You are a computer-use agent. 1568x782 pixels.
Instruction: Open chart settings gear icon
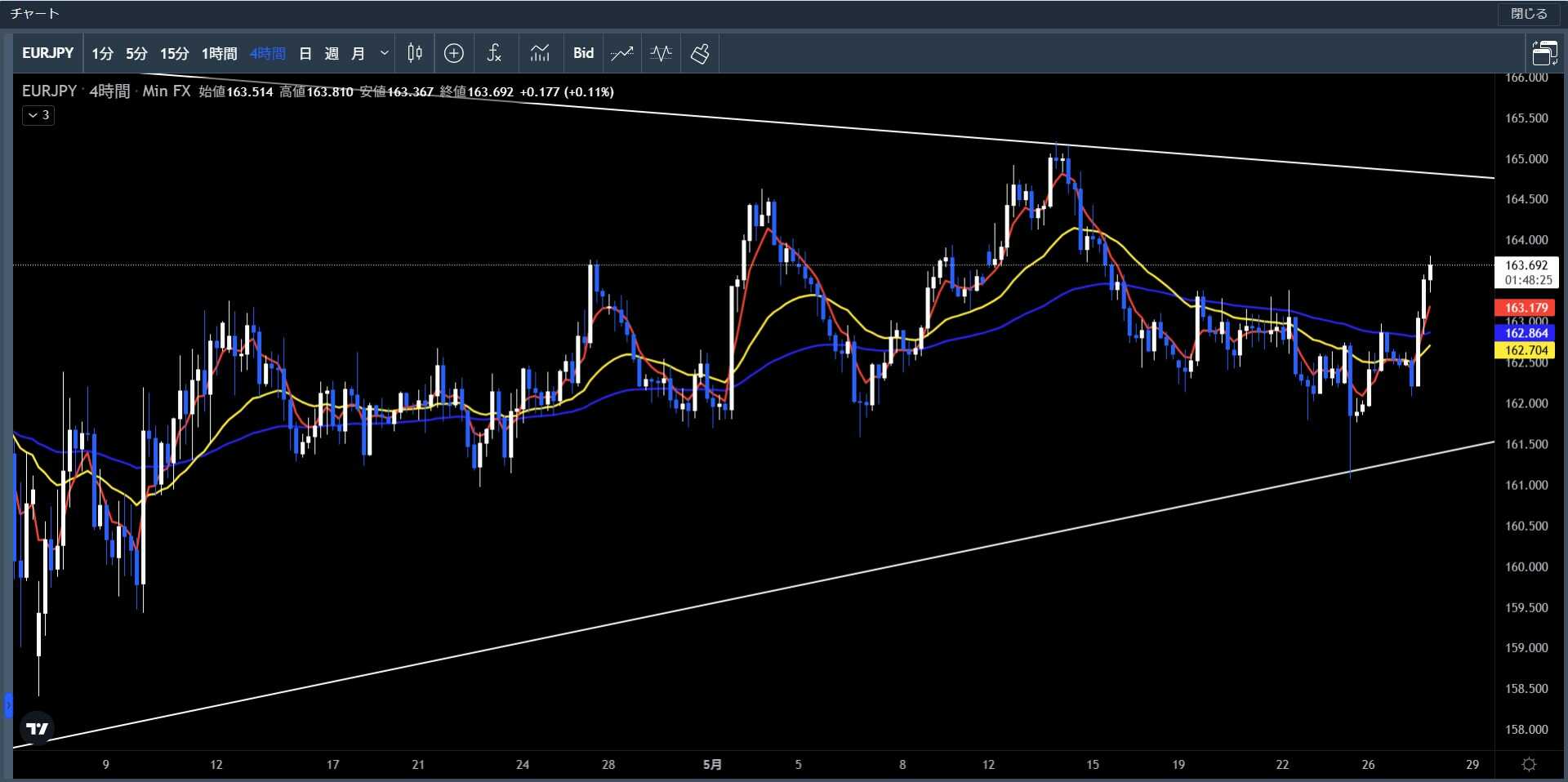pyautogui.click(x=1529, y=764)
